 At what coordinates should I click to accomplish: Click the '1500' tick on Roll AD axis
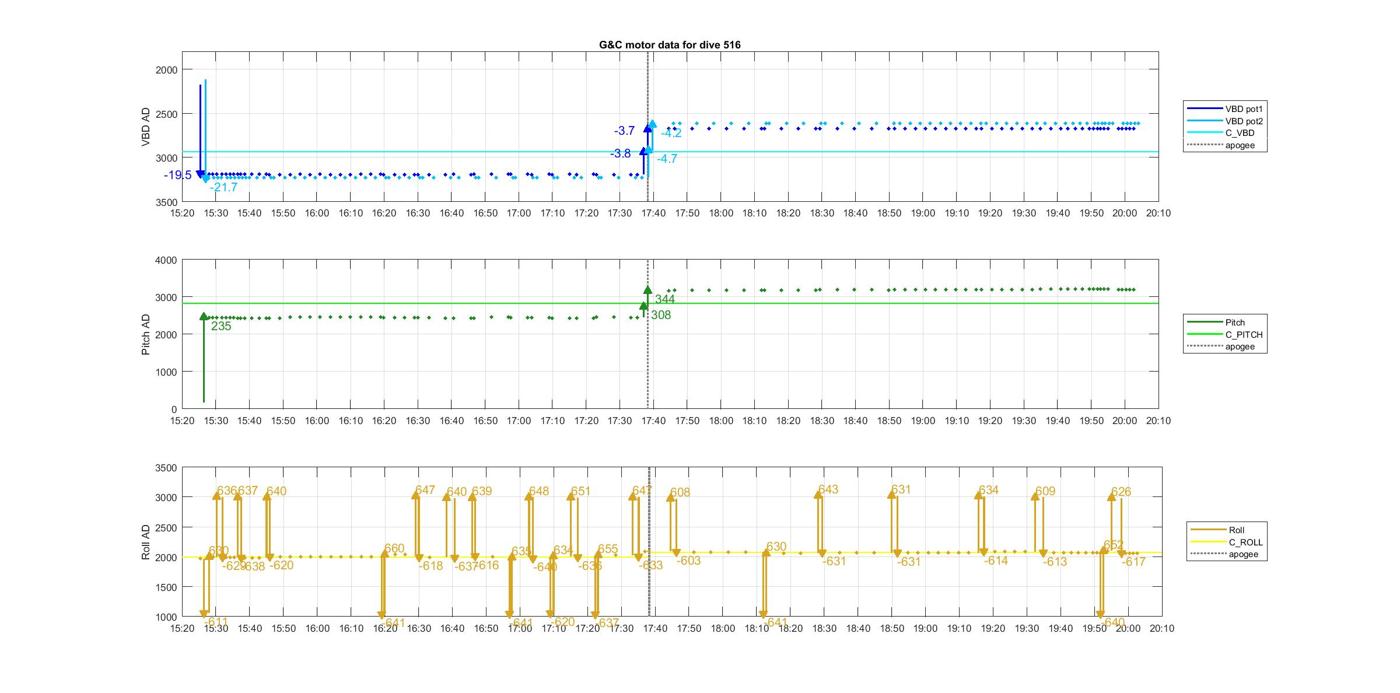coord(167,587)
